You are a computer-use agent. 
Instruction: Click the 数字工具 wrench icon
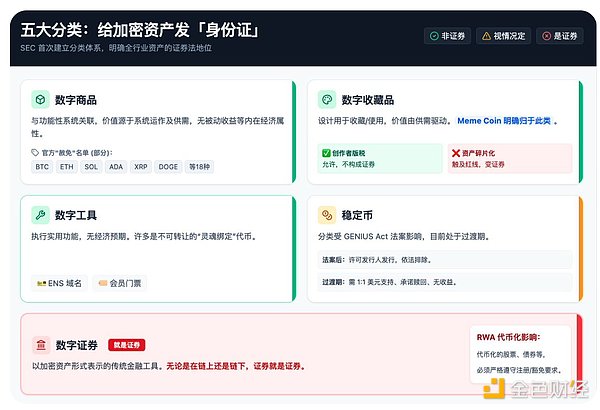(39, 214)
